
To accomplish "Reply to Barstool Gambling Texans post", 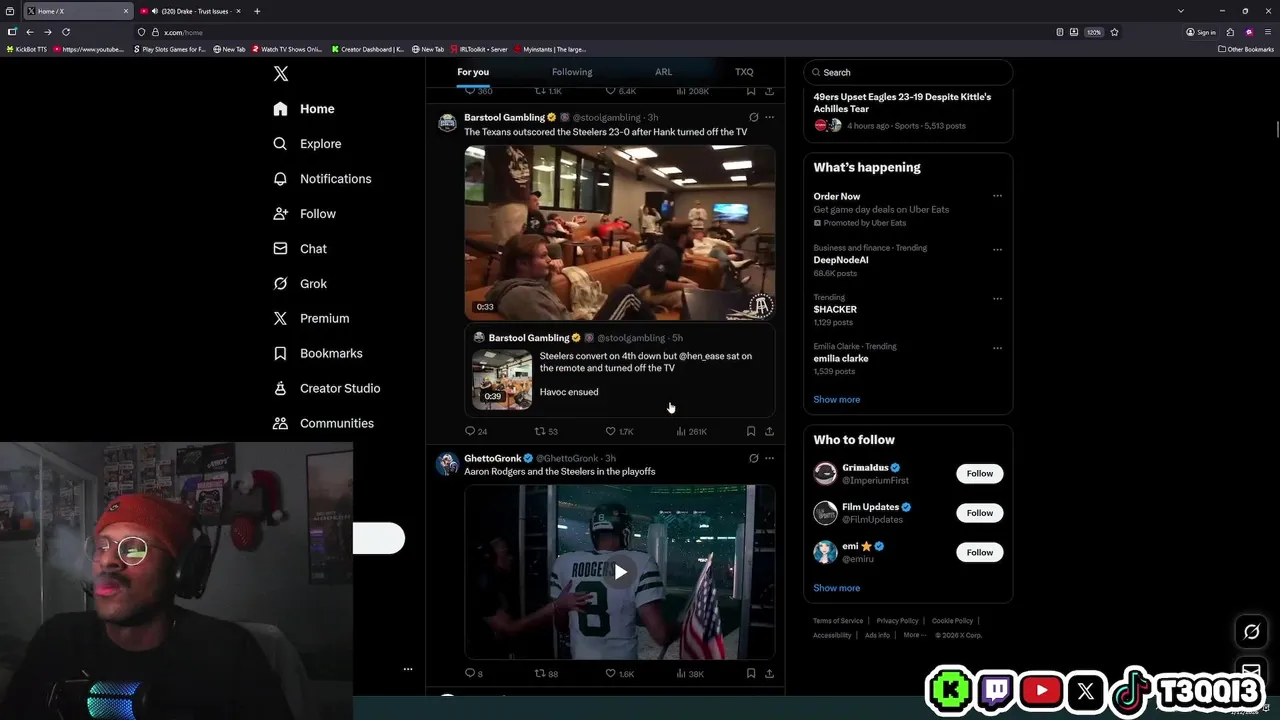I will coord(476,432).
